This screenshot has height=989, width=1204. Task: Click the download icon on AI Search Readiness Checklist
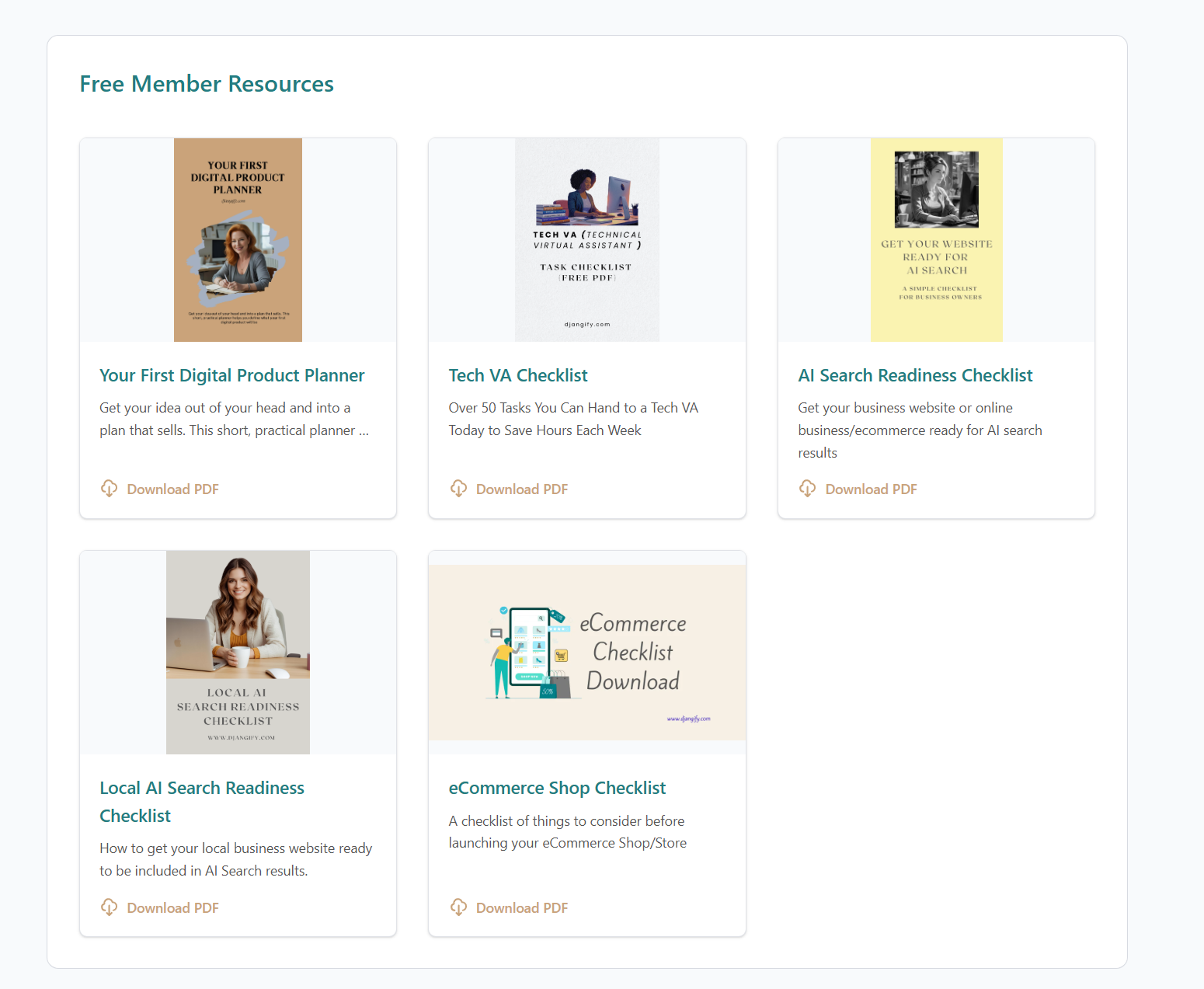(x=808, y=488)
